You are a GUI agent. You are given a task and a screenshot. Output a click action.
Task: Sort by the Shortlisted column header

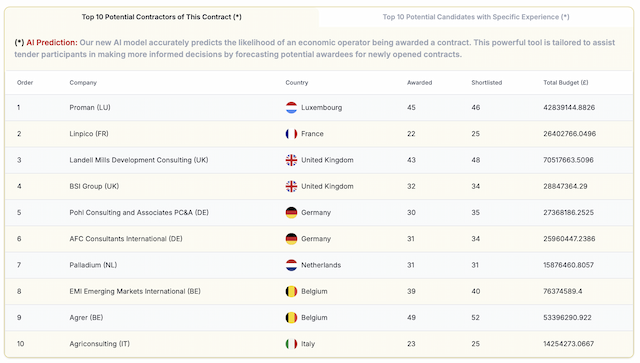[x=487, y=82]
